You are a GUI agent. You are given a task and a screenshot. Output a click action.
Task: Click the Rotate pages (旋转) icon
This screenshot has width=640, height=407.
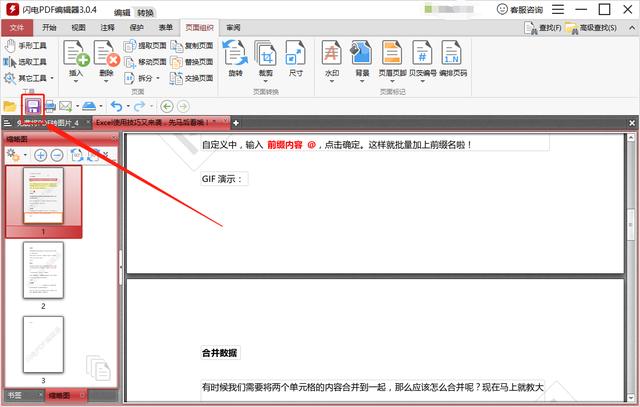click(x=234, y=58)
